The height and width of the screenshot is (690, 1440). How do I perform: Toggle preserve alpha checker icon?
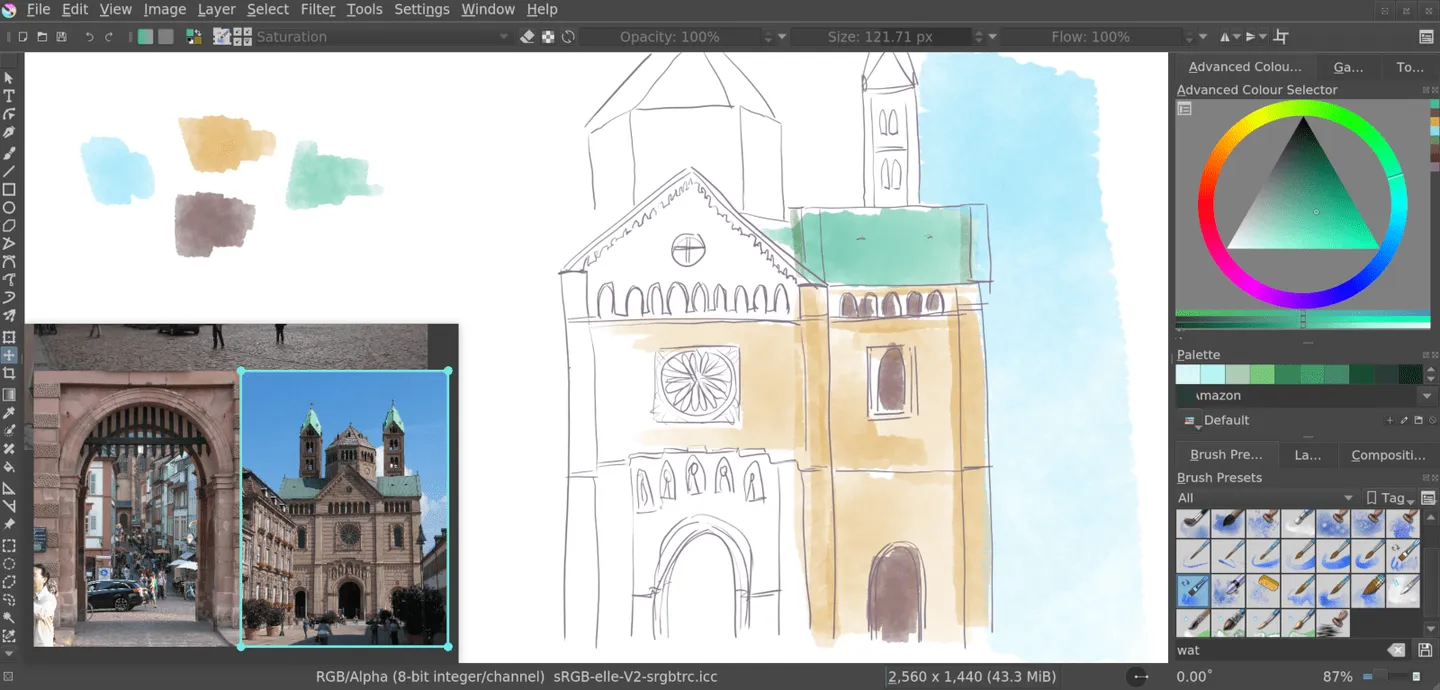tap(548, 37)
